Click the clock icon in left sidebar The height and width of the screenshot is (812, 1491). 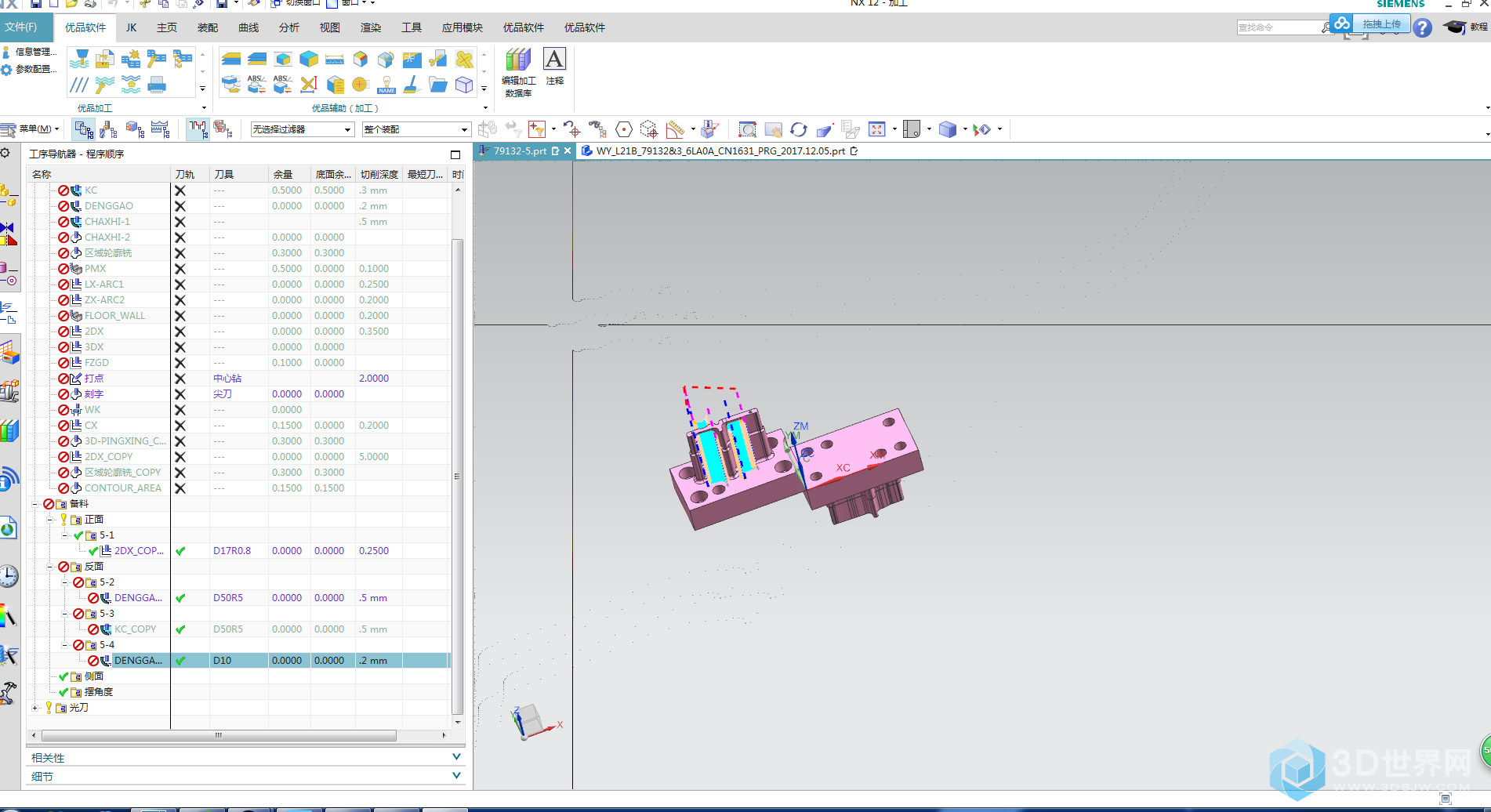point(8,577)
